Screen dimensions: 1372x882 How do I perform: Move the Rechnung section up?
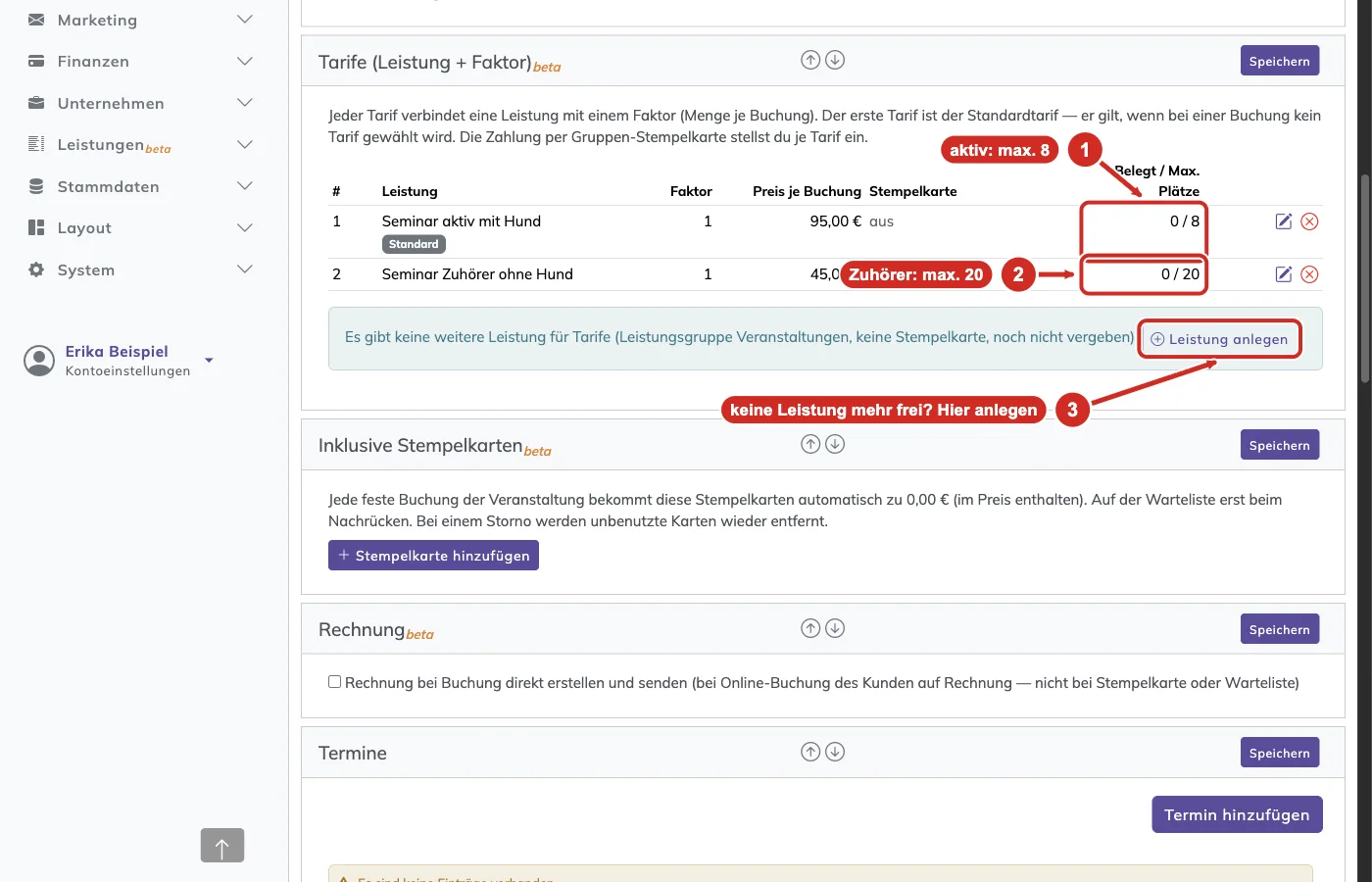(x=810, y=628)
